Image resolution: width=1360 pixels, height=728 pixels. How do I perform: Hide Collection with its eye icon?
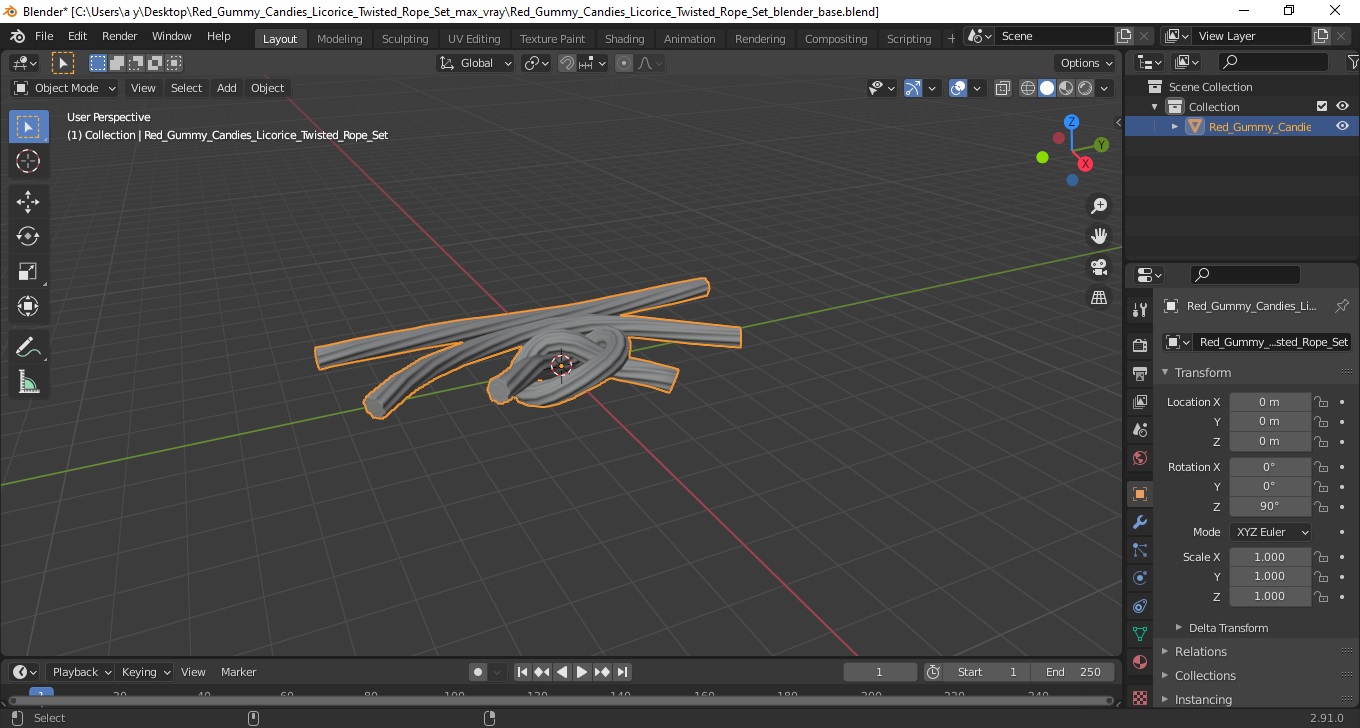1342,106
